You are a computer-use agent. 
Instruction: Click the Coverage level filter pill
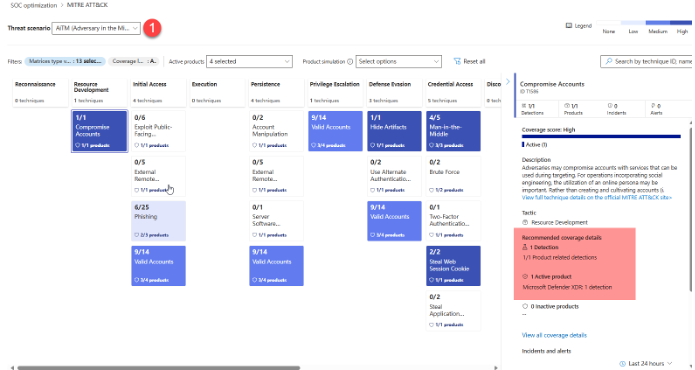pyautogui.click(x=134, y=61)
